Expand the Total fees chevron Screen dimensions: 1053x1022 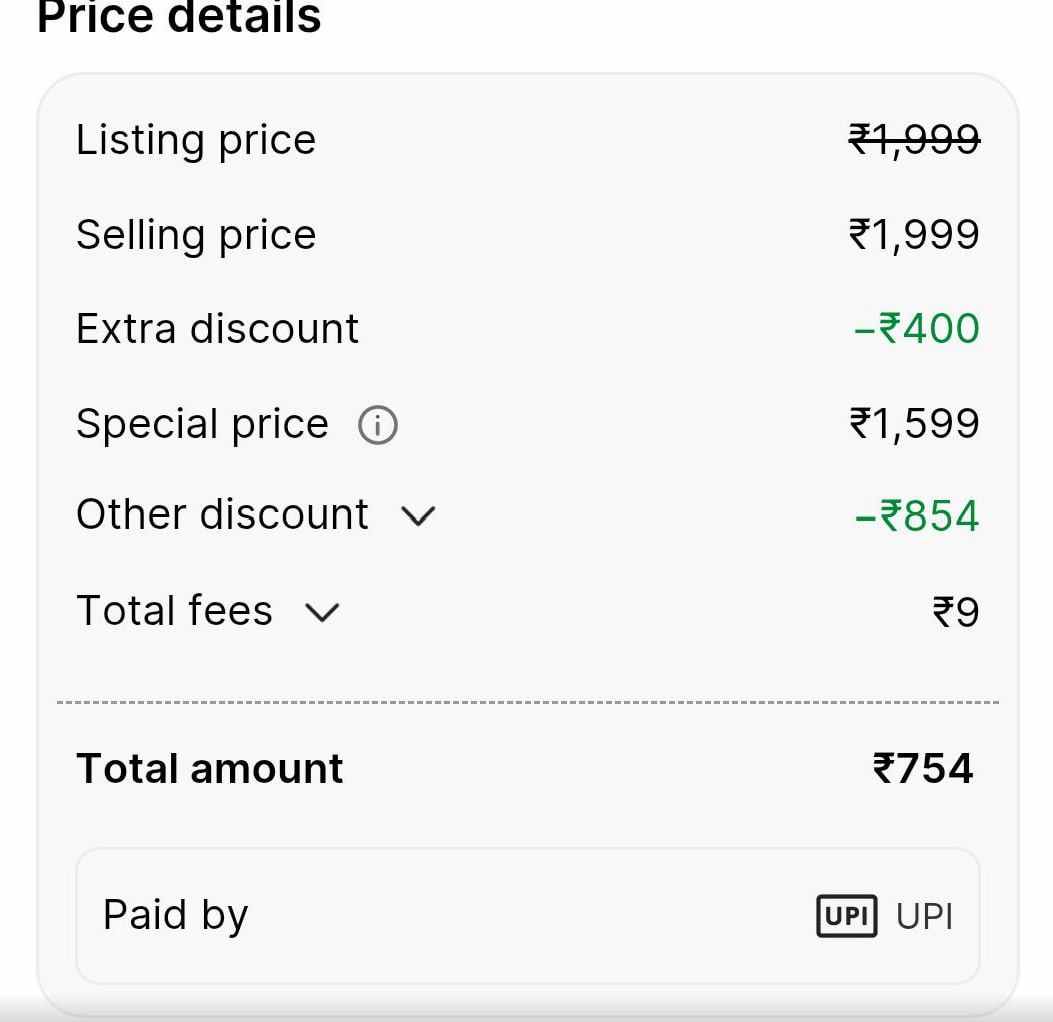pos(322,612)
